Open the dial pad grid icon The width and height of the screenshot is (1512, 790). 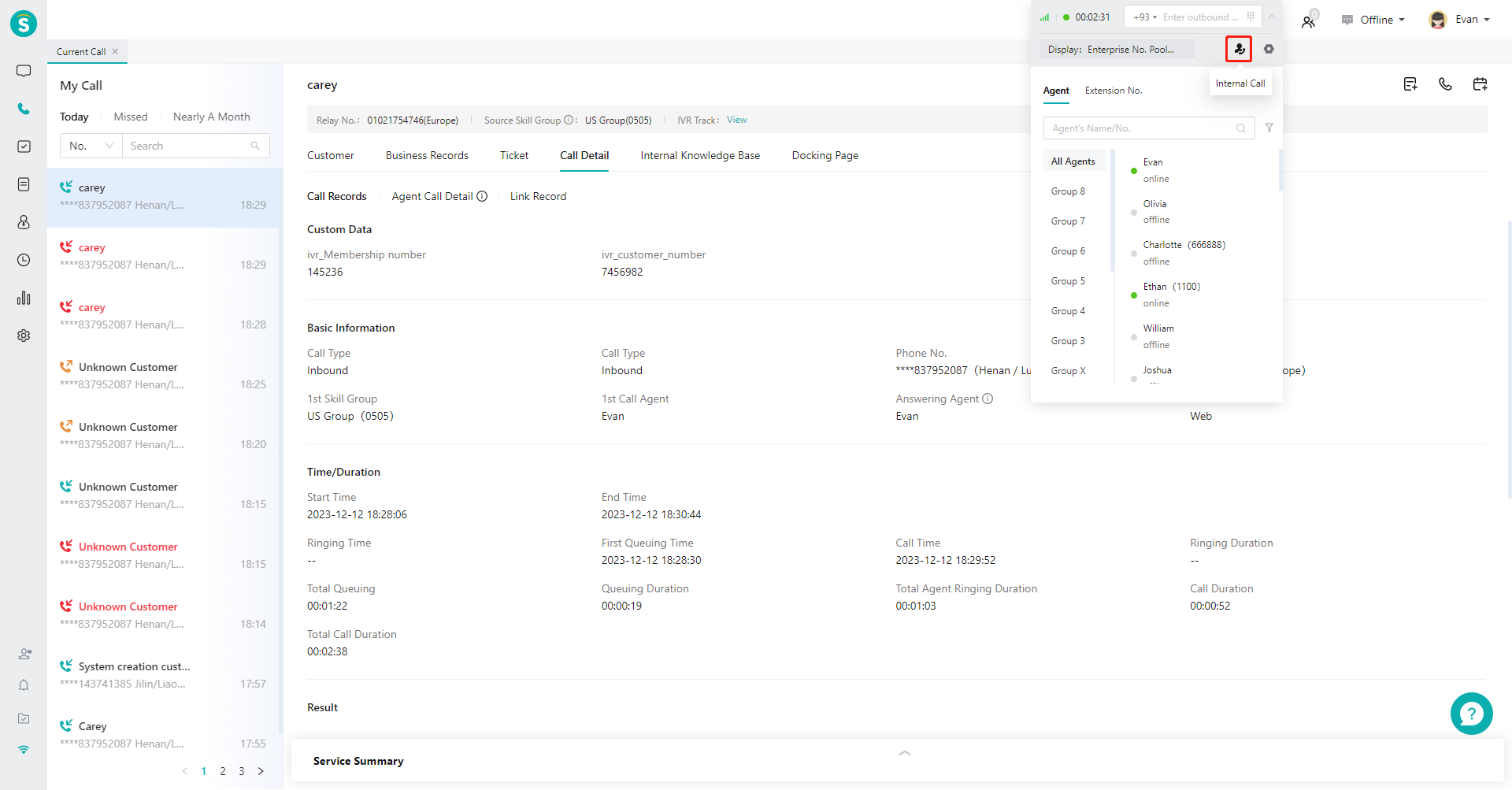click(1251, 17)
